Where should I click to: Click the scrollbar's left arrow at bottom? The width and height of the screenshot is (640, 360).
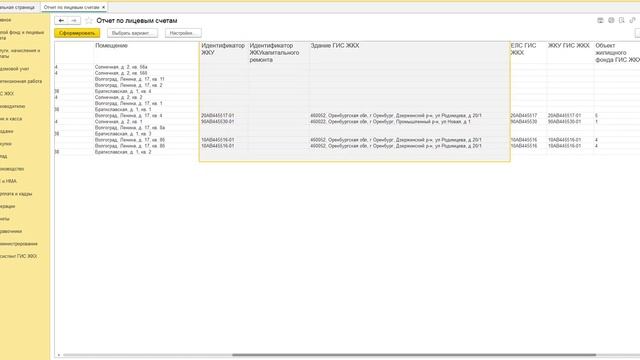tap(58, 355)
